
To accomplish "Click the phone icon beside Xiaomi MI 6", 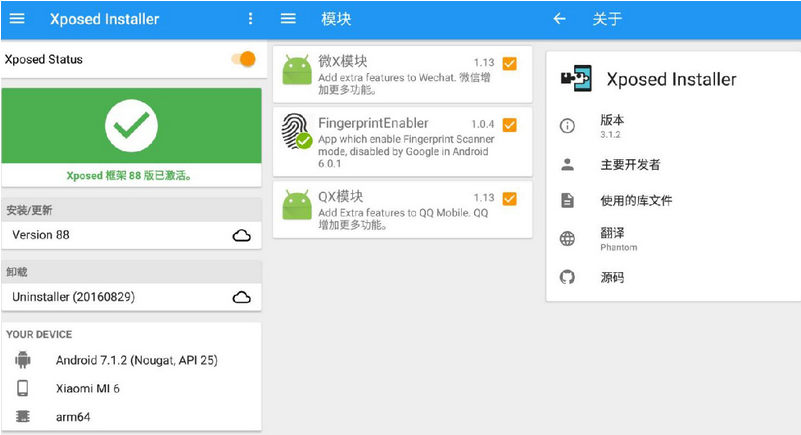I will coord(22,389).
